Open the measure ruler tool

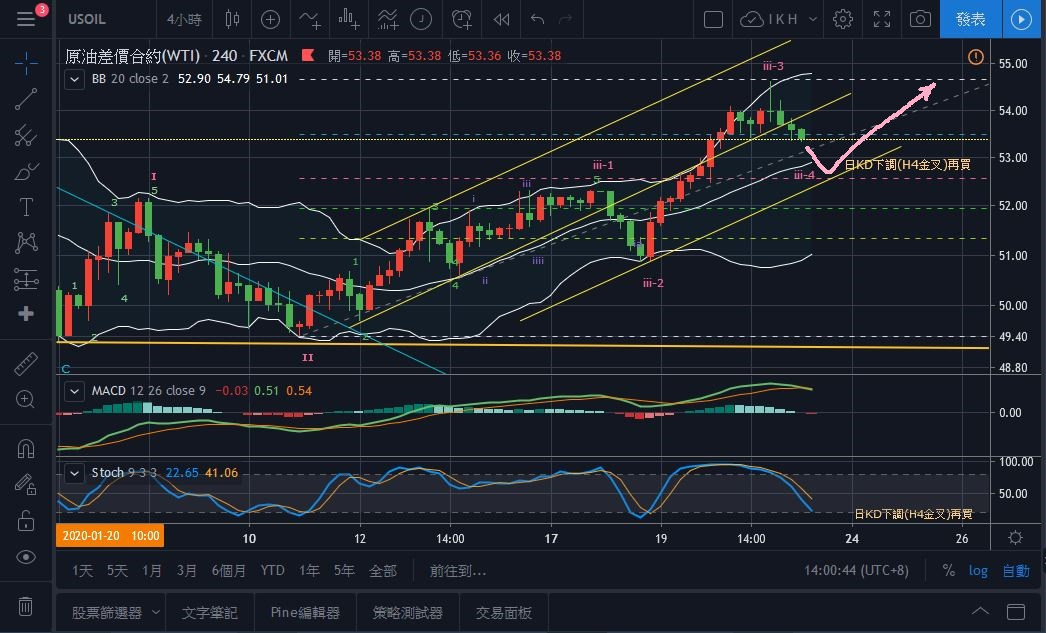[x=27, y=364]
